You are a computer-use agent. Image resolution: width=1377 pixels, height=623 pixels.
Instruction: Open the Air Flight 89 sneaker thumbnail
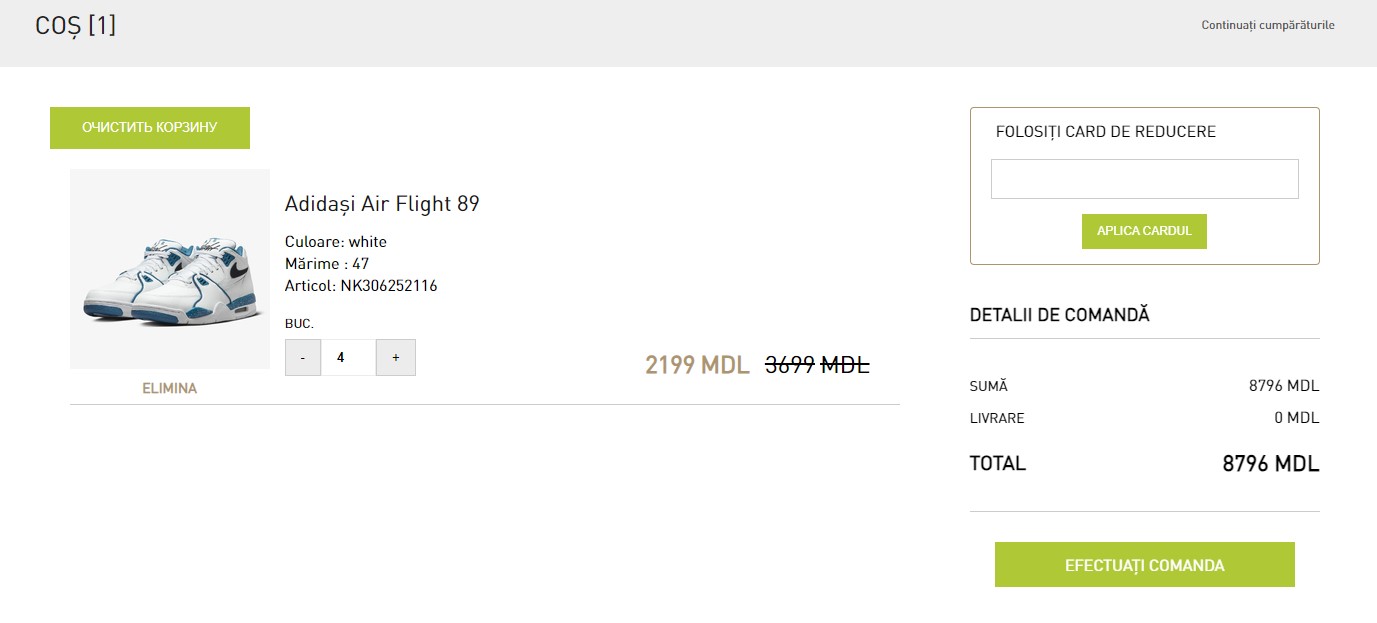(x=170, y=269)
